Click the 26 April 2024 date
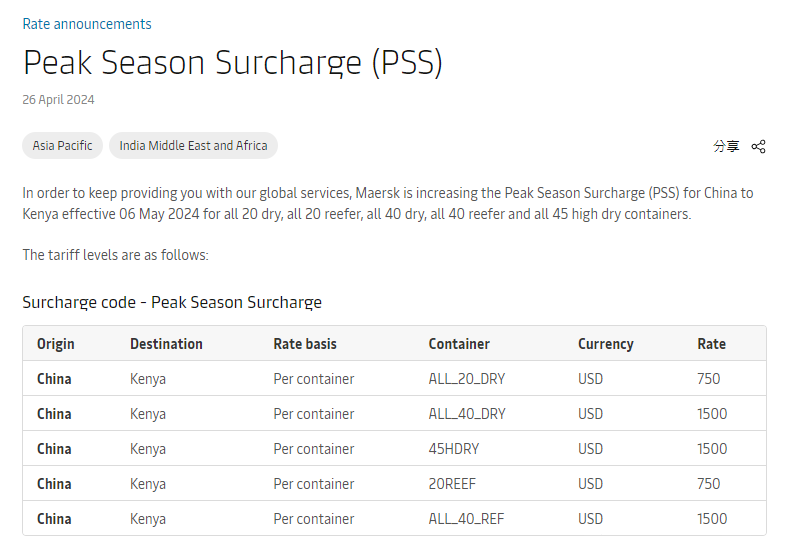The height and width of the screenshot is (554, 795). coord(58,99)
